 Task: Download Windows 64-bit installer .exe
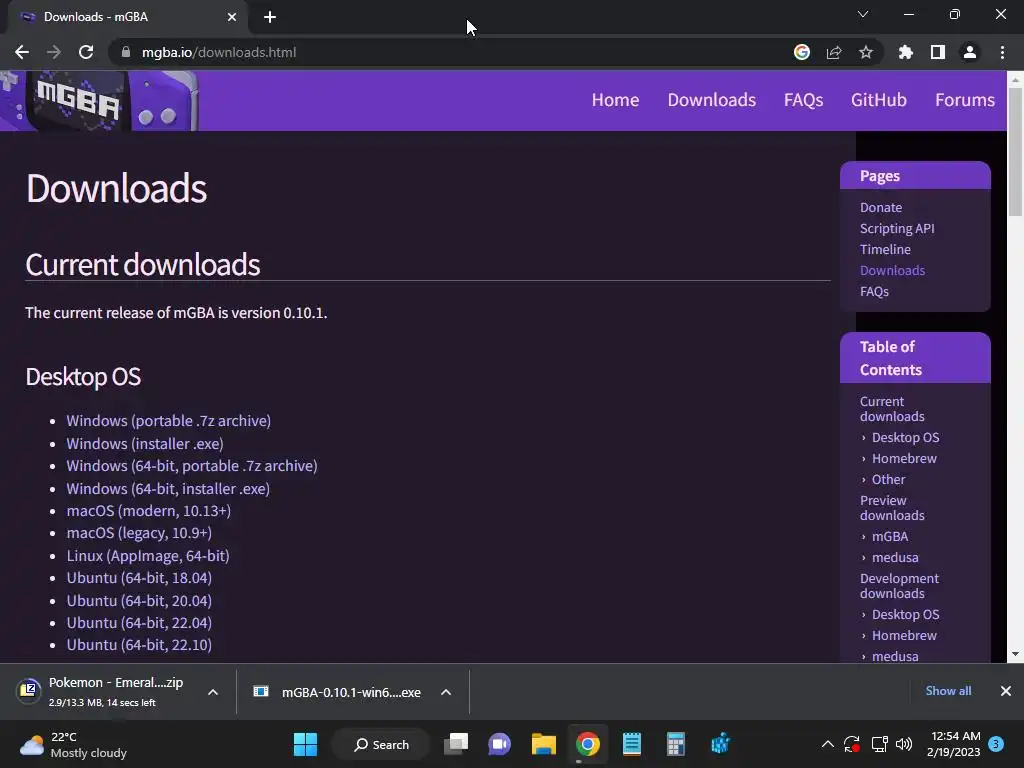coord(168,488)
